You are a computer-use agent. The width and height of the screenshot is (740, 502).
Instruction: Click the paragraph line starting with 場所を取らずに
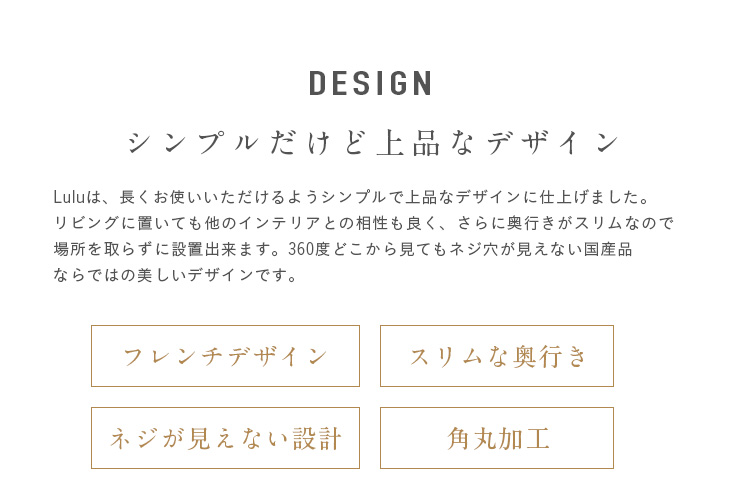343,249
